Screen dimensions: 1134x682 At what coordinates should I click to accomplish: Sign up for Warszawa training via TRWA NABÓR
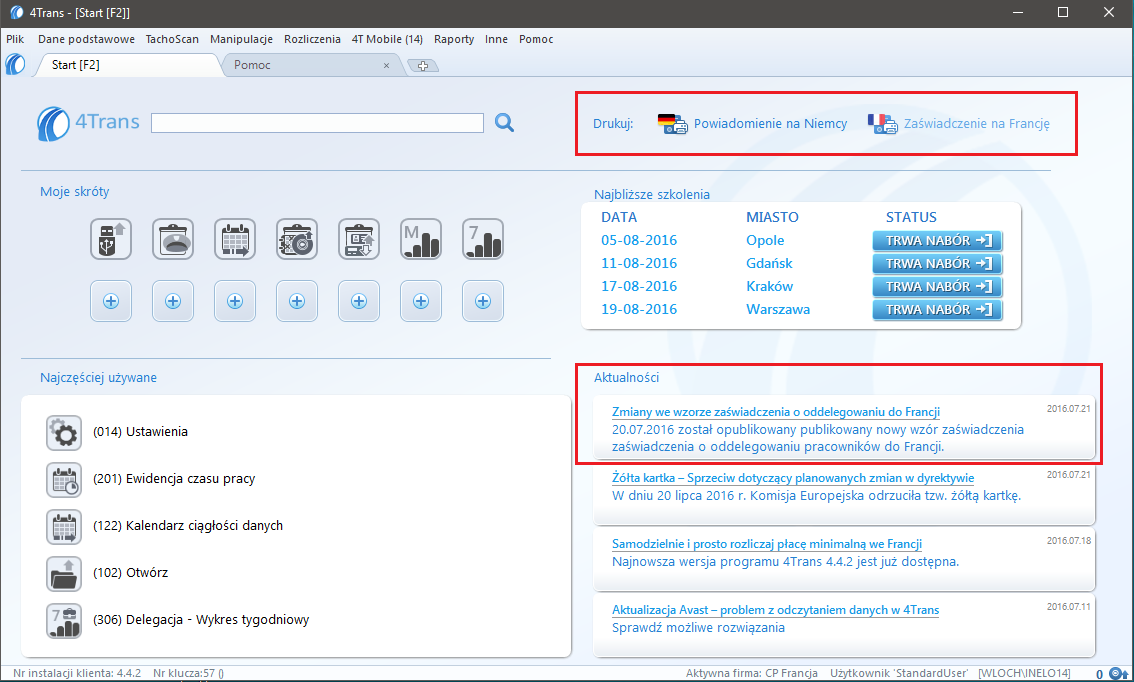(937, 310)
